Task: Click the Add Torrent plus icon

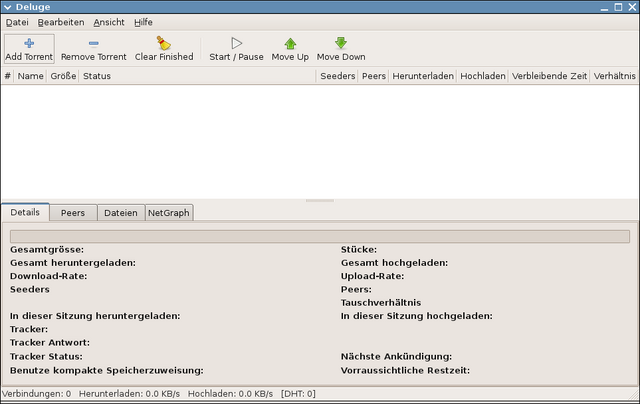Action: point(29,43)
